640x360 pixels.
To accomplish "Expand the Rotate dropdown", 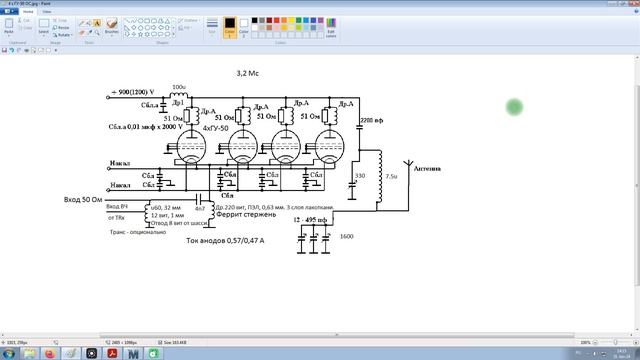I will click(x=62, y=35).
